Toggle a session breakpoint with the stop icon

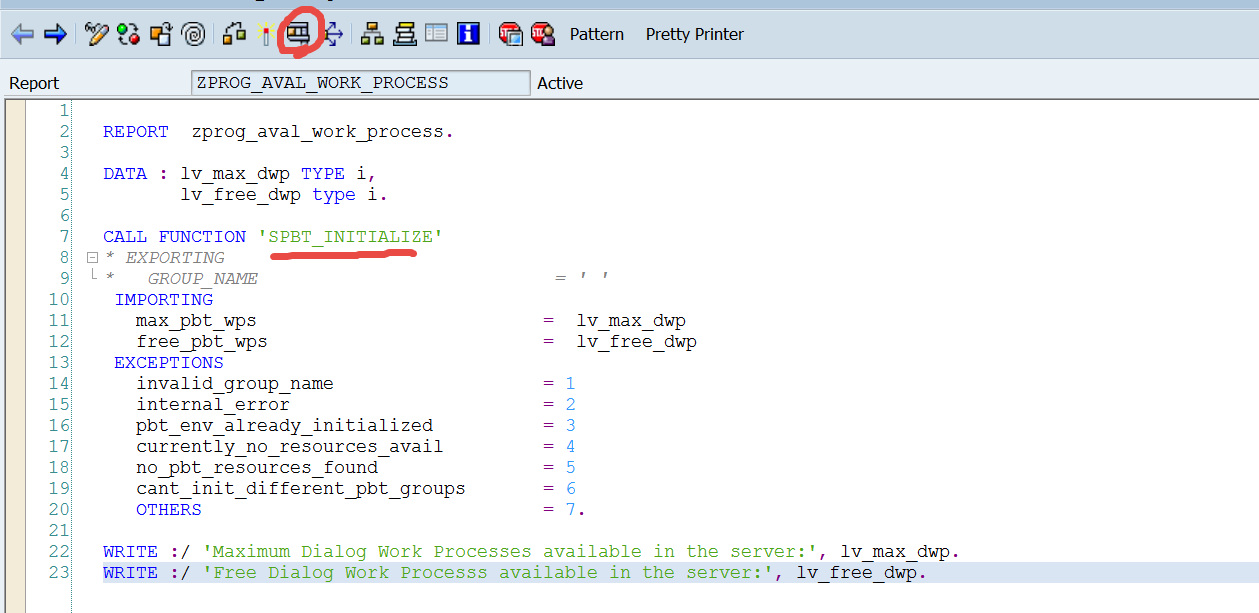pyautogui.click(x=510, y=33)
